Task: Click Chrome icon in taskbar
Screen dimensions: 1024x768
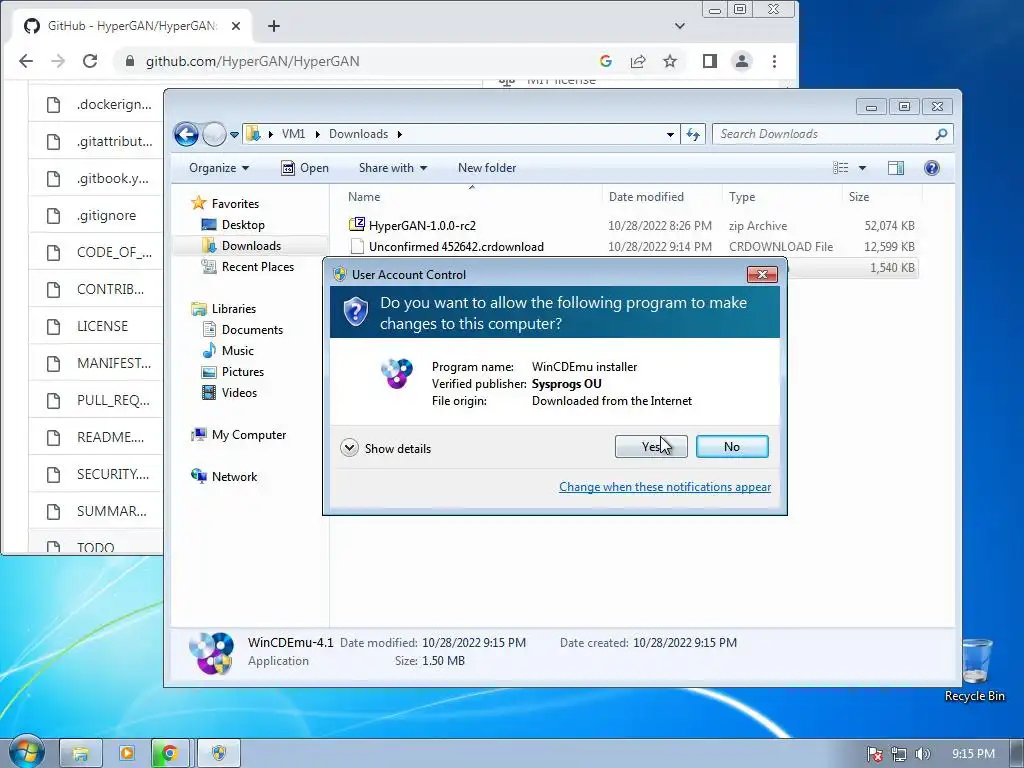Action: click(170, 754)
